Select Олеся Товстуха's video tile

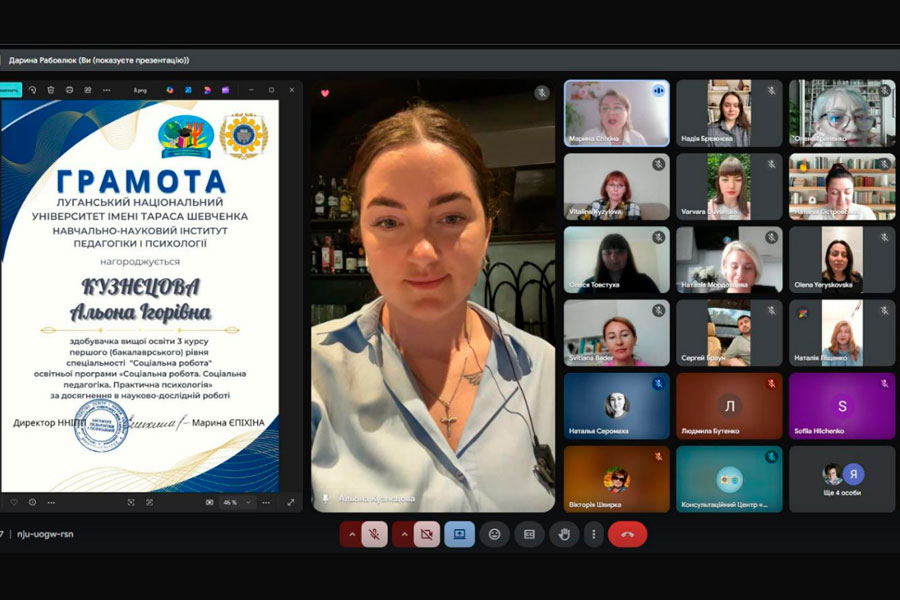pos(616,260)
